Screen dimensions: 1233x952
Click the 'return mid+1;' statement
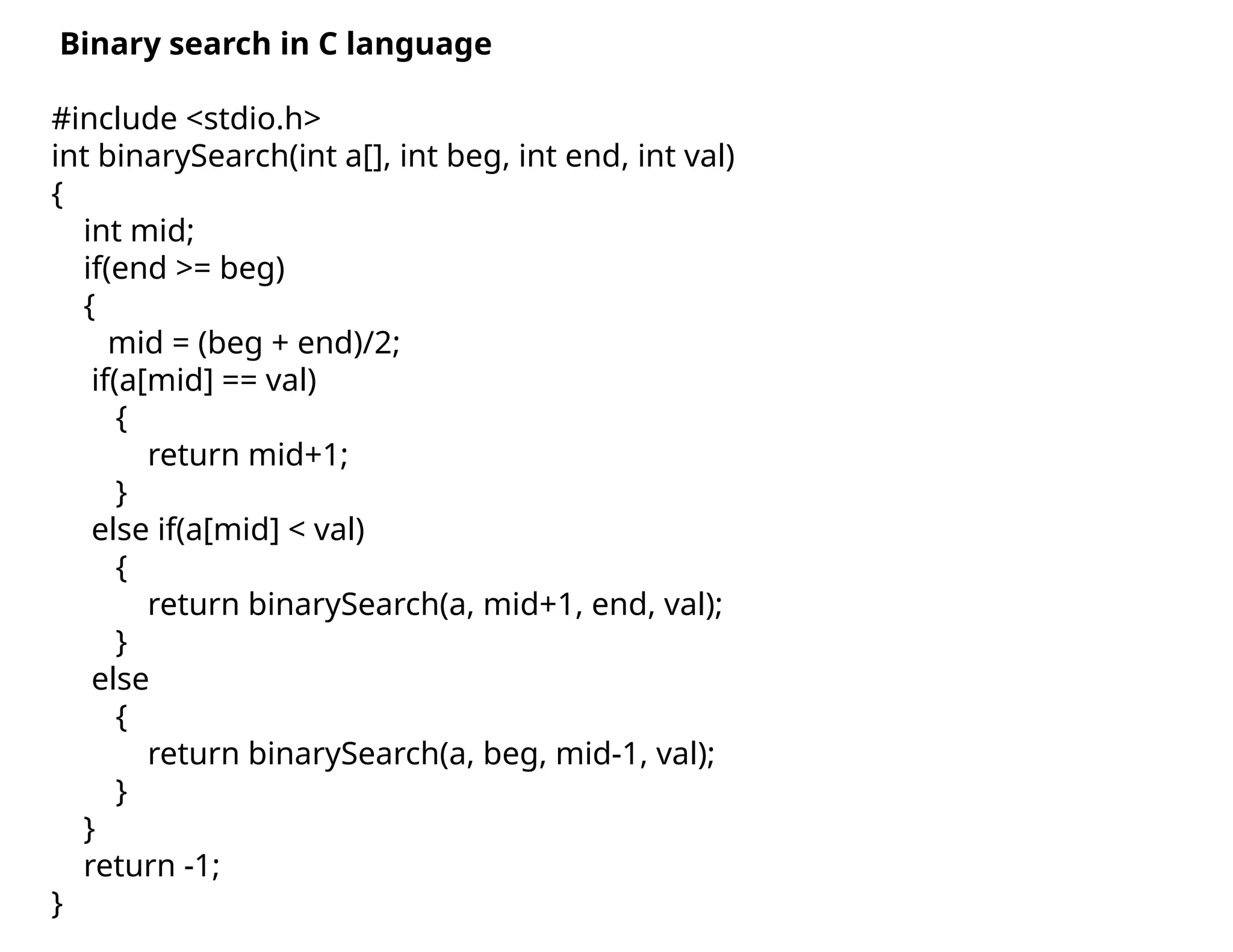pyautogui.click(x=247, y=455)
